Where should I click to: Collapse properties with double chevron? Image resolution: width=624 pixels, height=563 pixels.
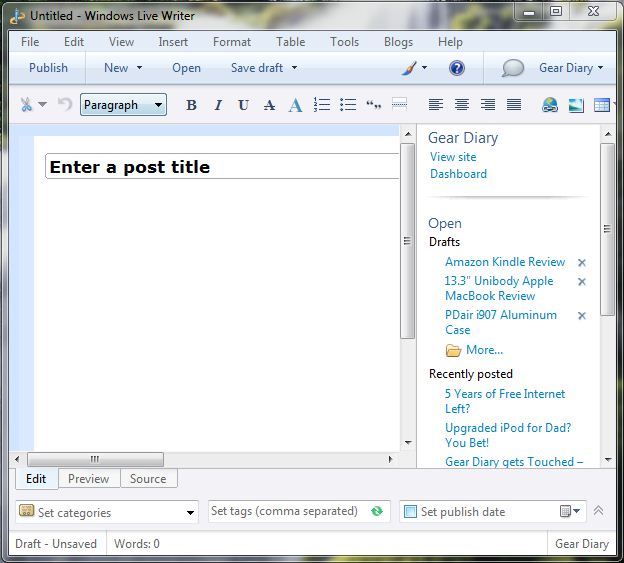coord(599,510)
